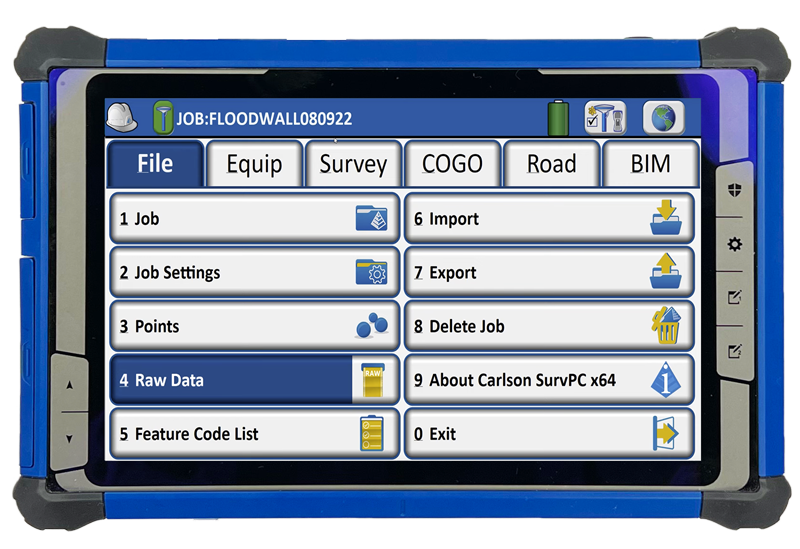
Task: Choose 7 Export option
Action: tap(548, 273)
